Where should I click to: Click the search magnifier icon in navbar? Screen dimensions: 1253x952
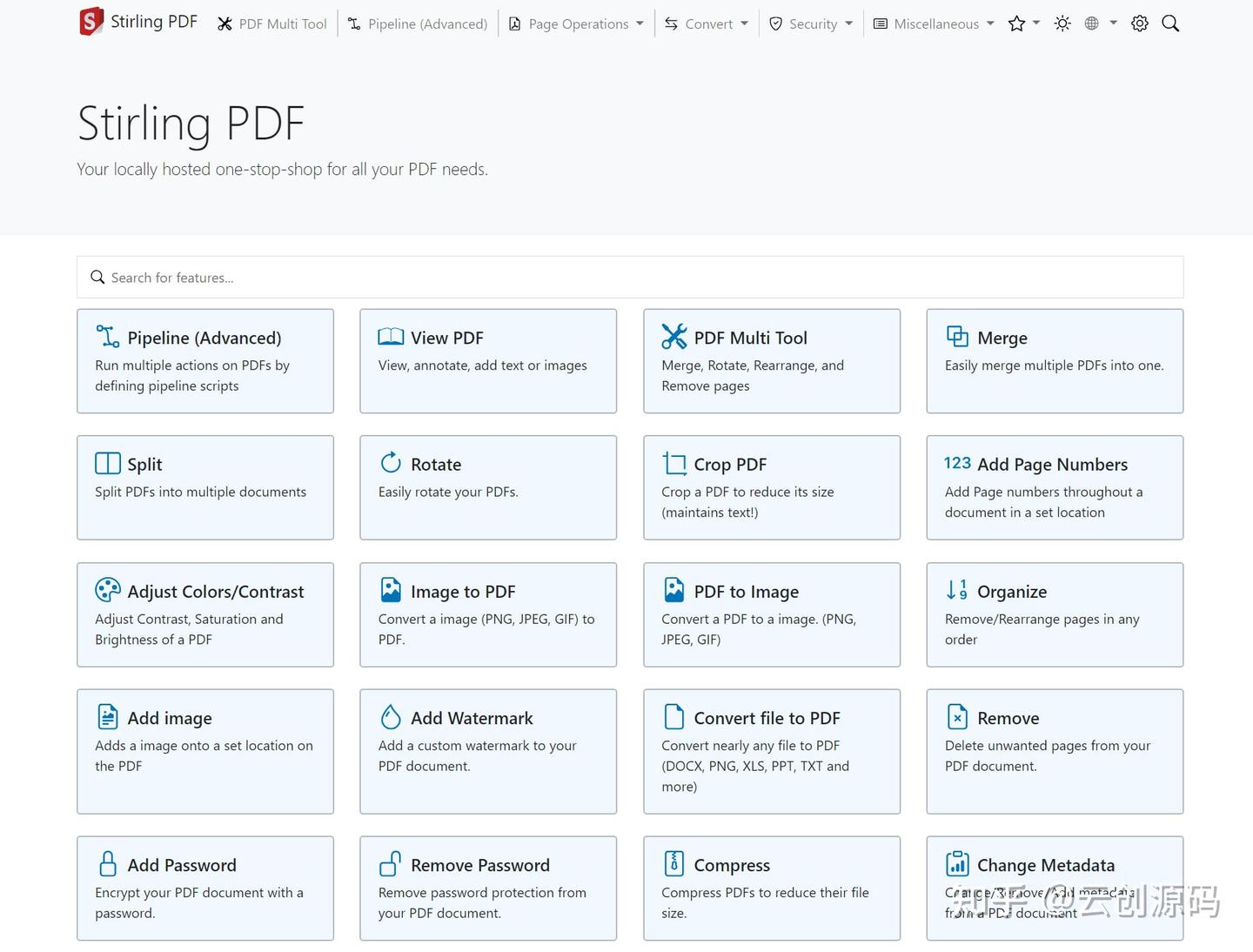[1170, 23]
